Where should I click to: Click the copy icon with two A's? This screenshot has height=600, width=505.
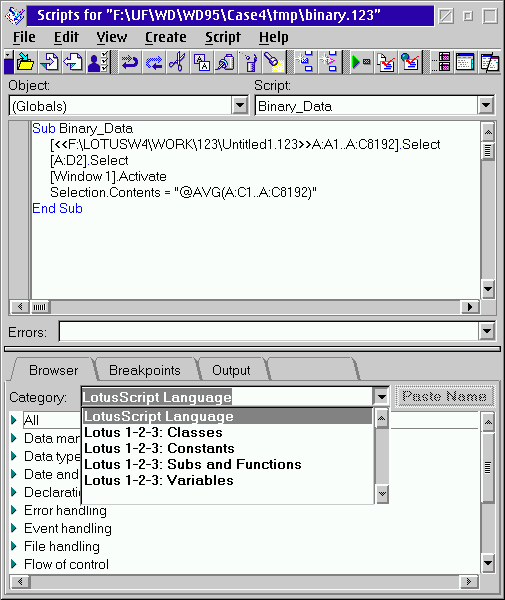[x=202, y=62]
